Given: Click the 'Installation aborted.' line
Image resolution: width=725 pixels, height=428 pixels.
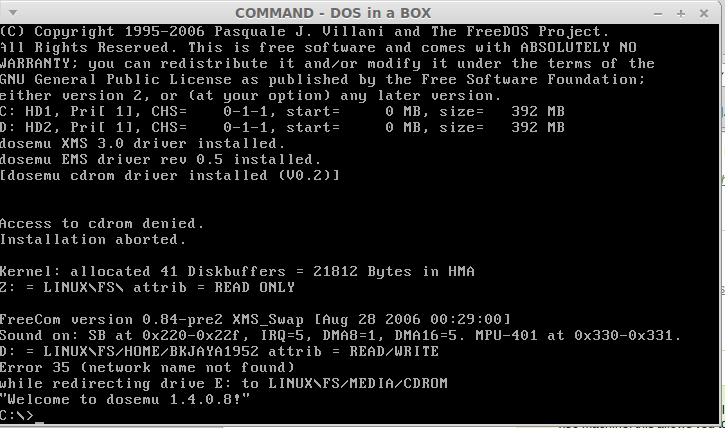Looking at the screenshot, I should tap(93, 239).
